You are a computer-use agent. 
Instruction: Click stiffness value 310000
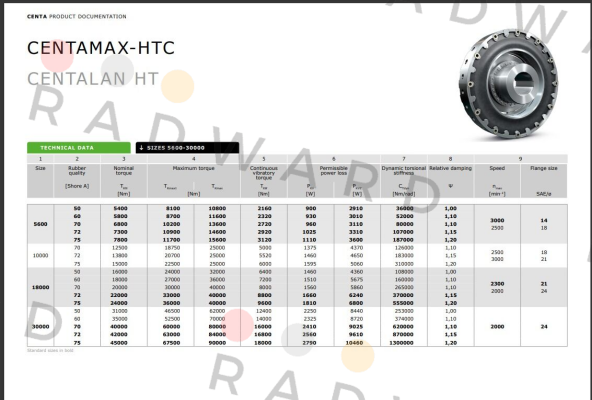pyautogui.click(x=404, y=264)
